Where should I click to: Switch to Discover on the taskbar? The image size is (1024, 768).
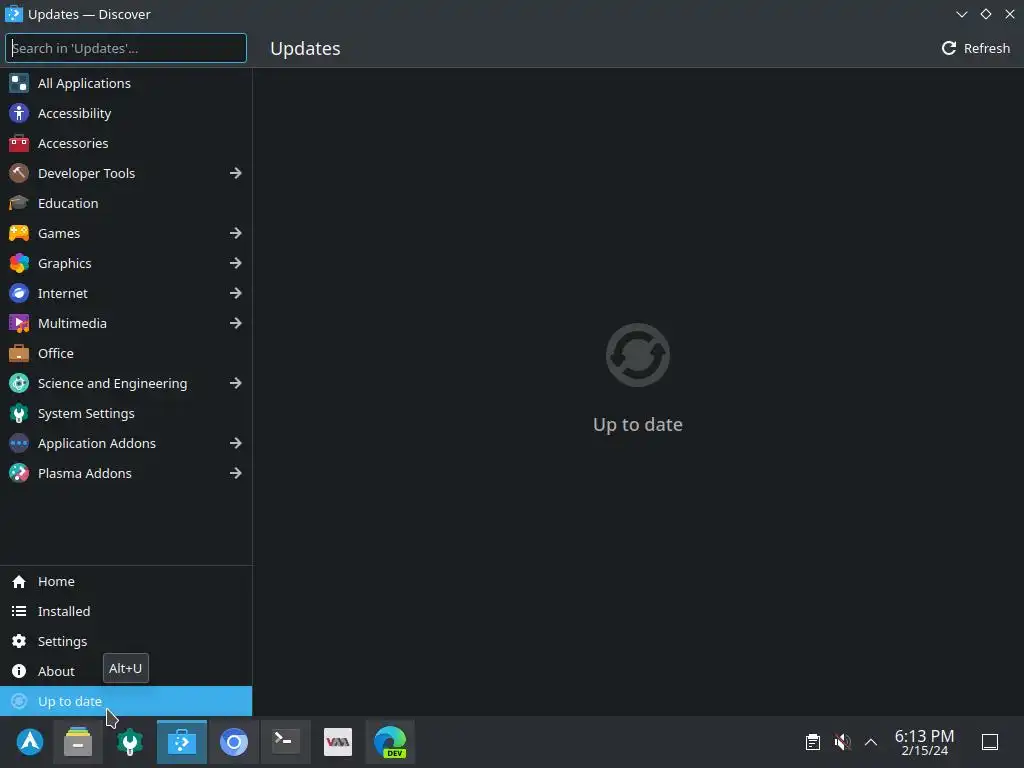click(x=182, y=742)
